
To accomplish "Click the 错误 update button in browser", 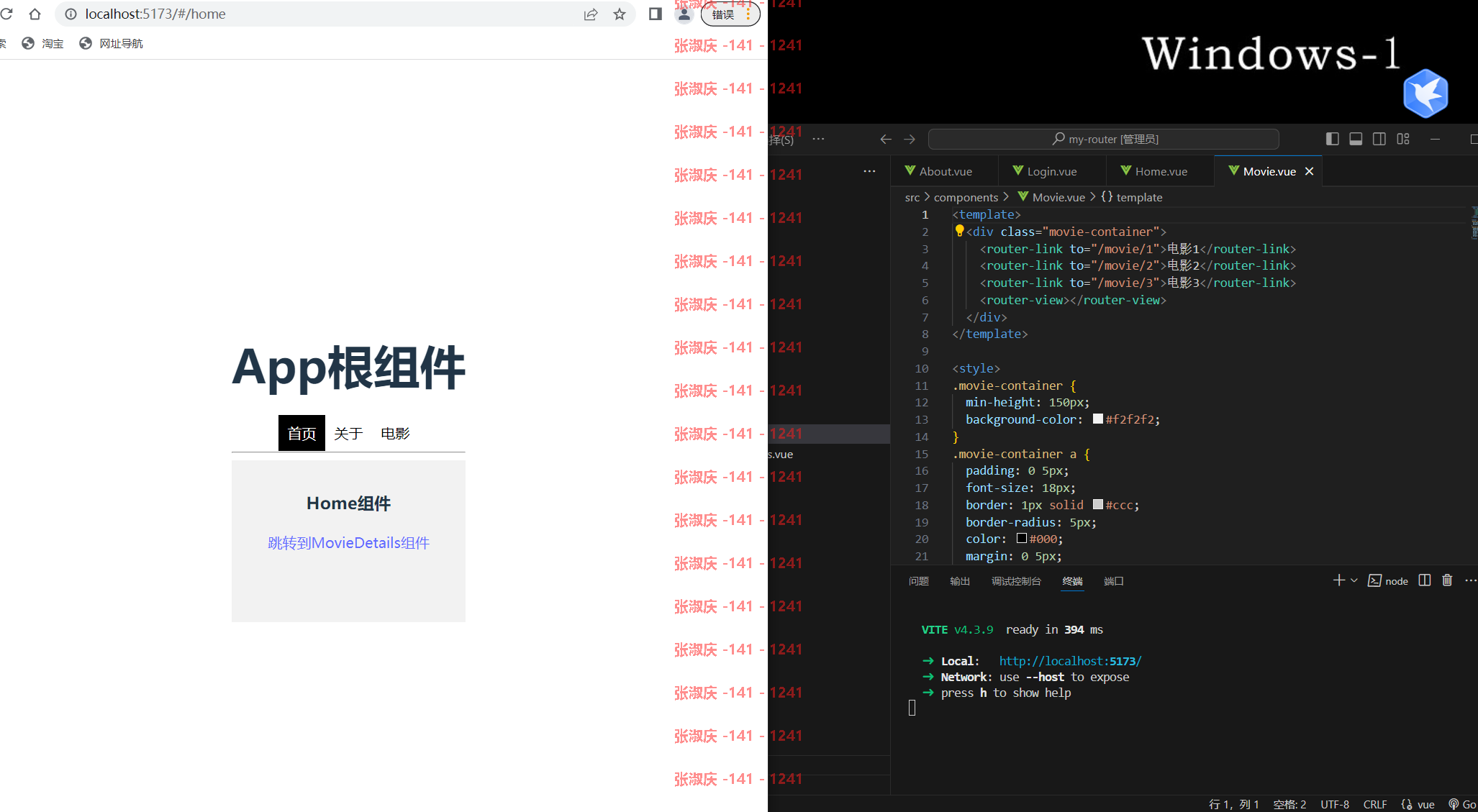I will 730,14.
